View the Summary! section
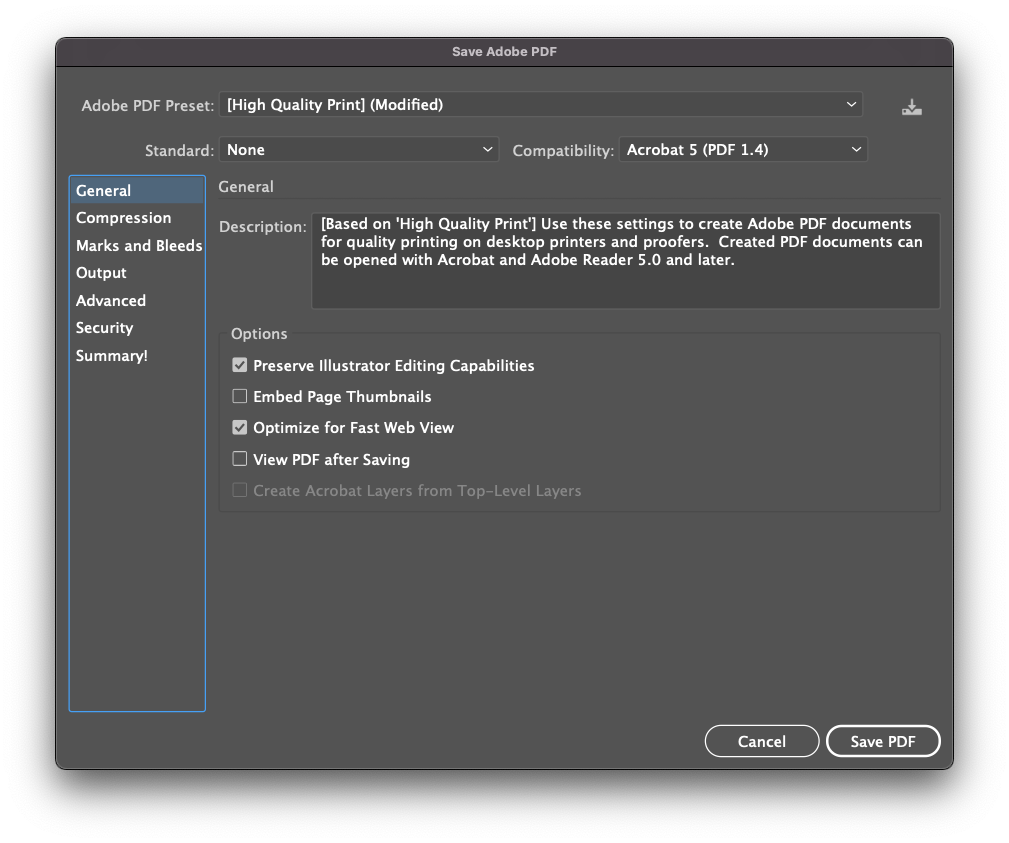Image resolution: width=1009 pixels, height=843 pixels. coord(137,356)
